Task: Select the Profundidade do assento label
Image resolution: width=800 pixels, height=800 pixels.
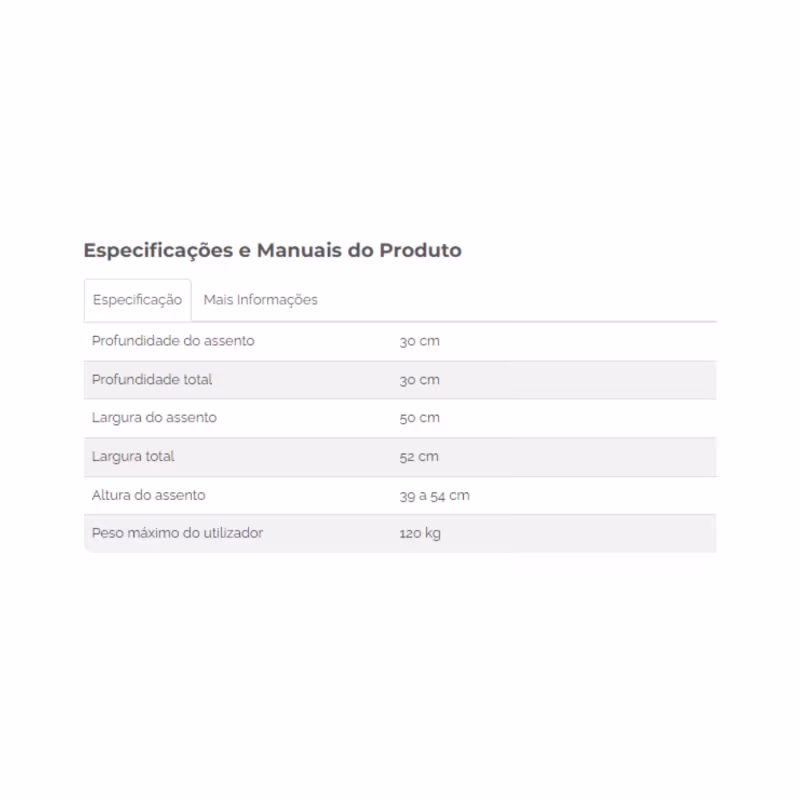Action: point(173,341)
